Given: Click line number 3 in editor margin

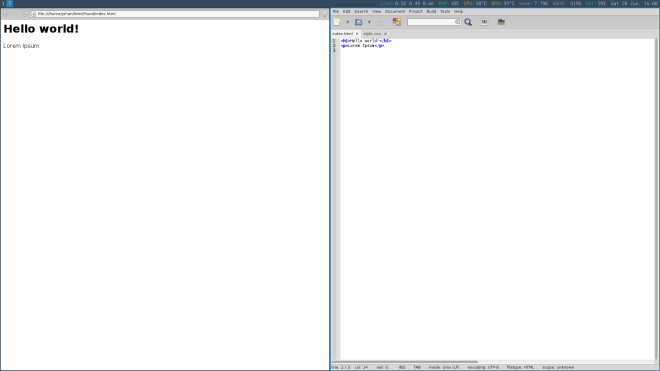Looking at the screenshot, I should click(x=334, y=51).
